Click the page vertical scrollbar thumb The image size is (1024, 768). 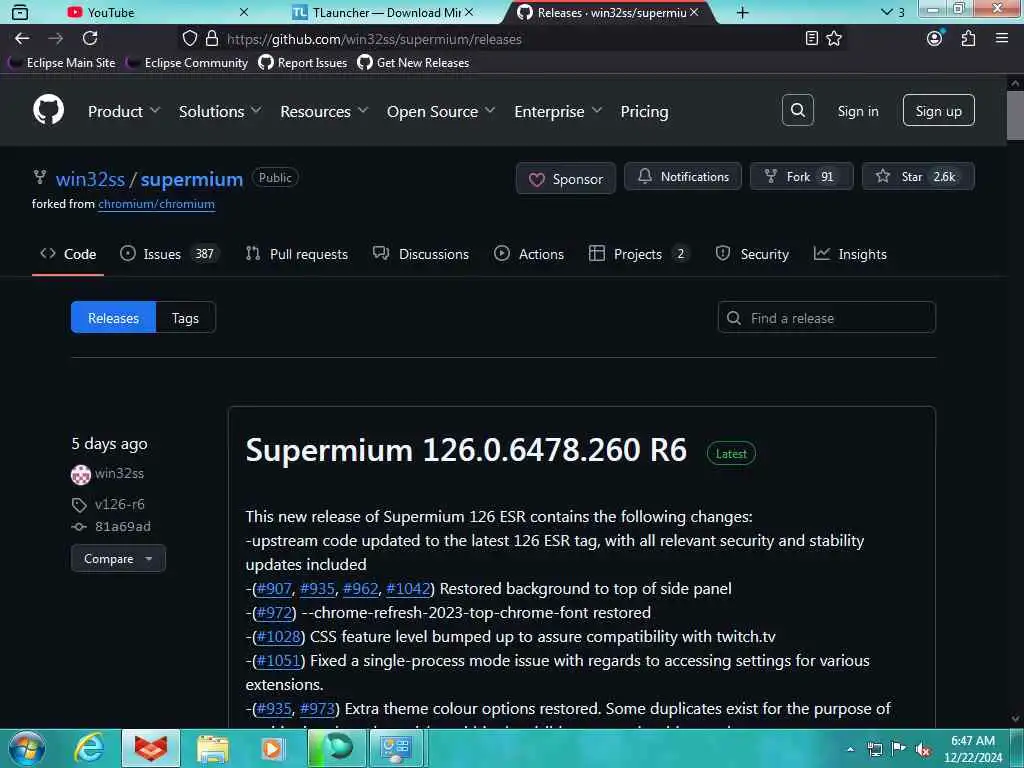1015,116
